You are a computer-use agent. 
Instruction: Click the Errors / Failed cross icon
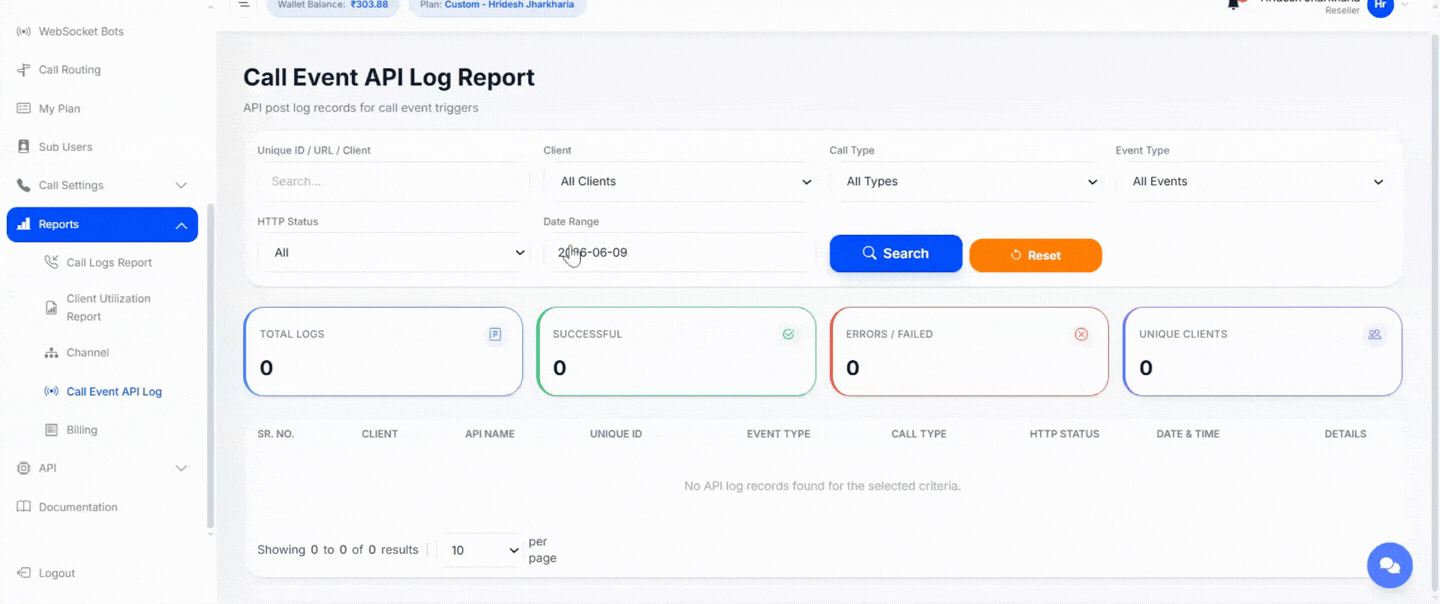pyautogui.click(x=1081, y=335)
